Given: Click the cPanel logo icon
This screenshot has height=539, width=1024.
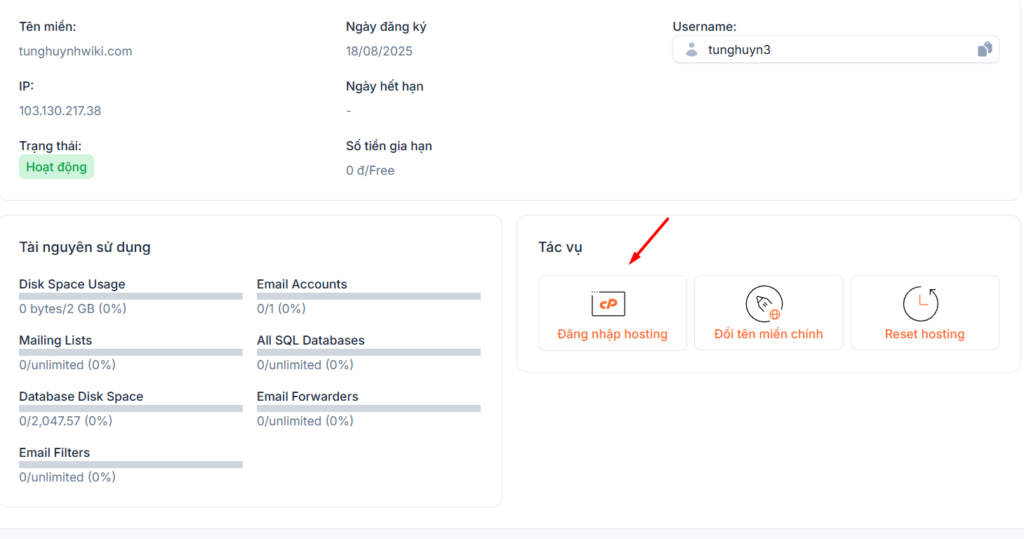Looking at the screenshot, I should click(608, 304).
